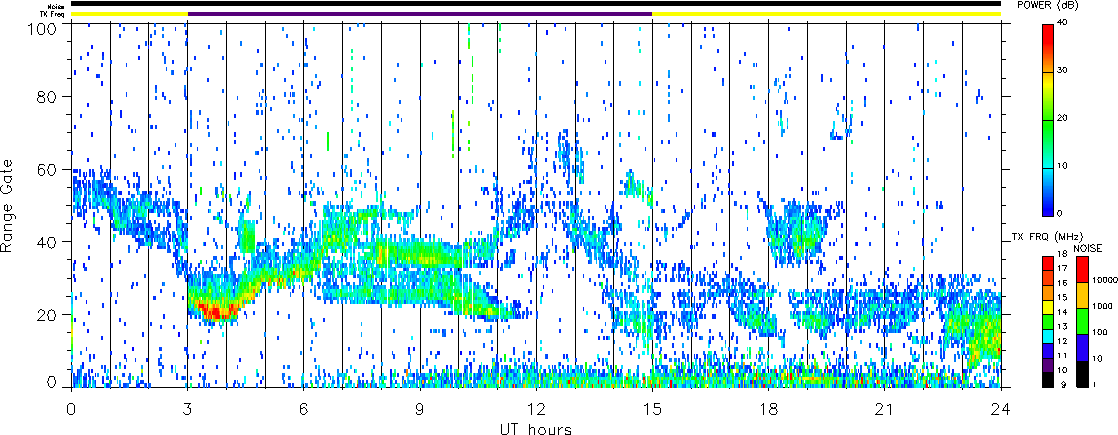Click x-axis tick label 12

[x=536, y=409]
